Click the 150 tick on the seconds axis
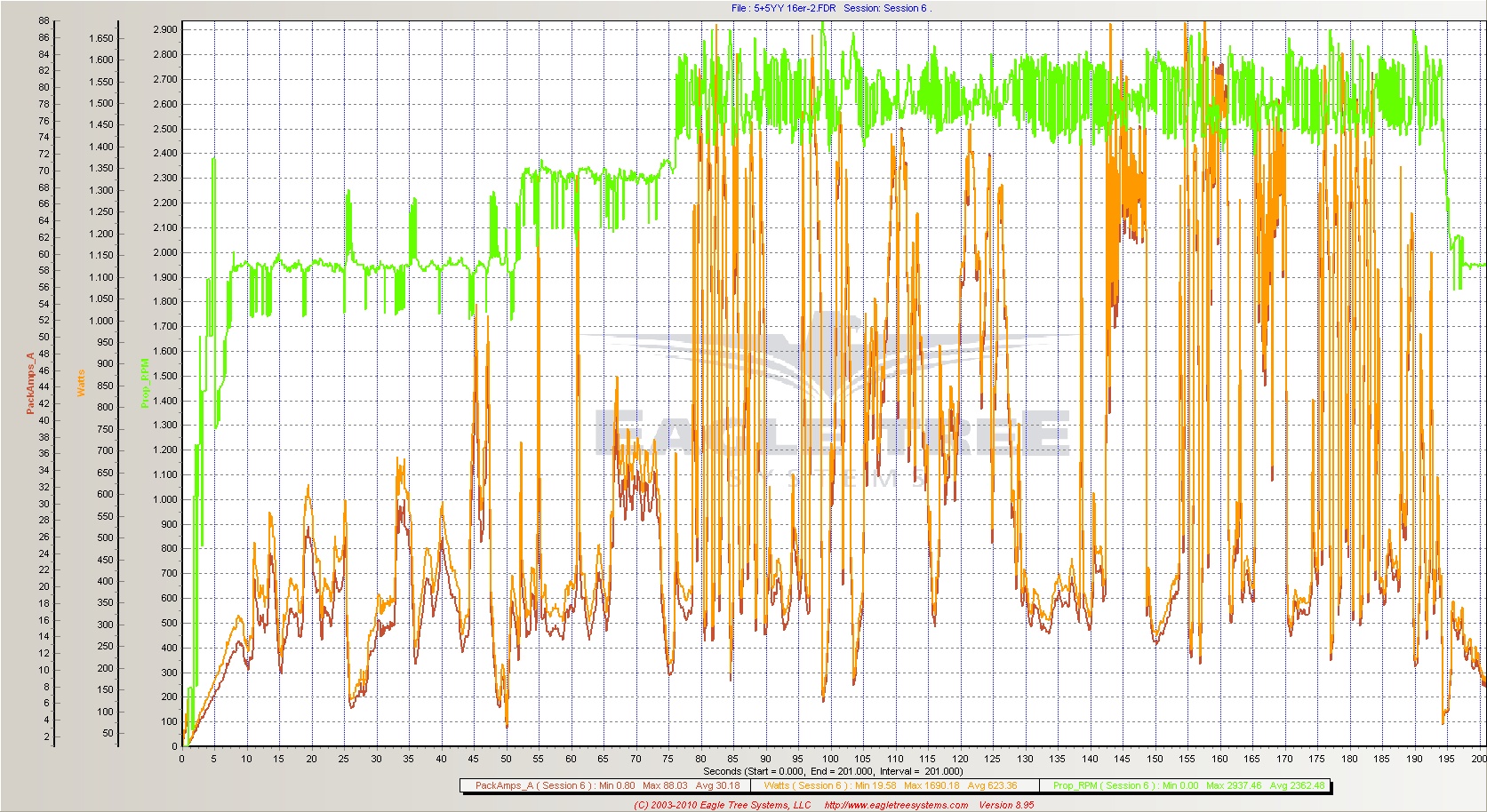Viewport: 1487px width, 812px height. pos(1155,759)
